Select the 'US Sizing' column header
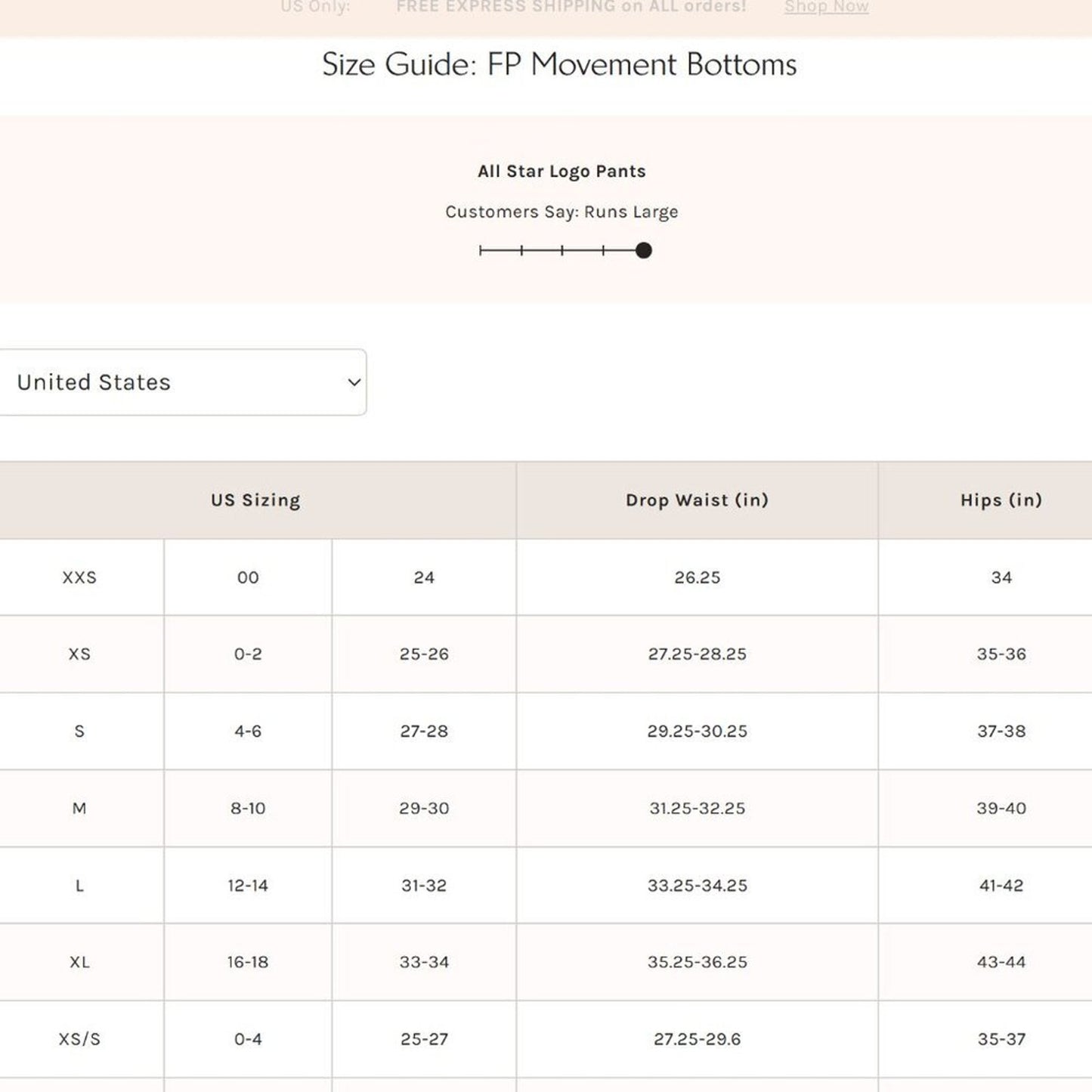 (x=255, y=500)
